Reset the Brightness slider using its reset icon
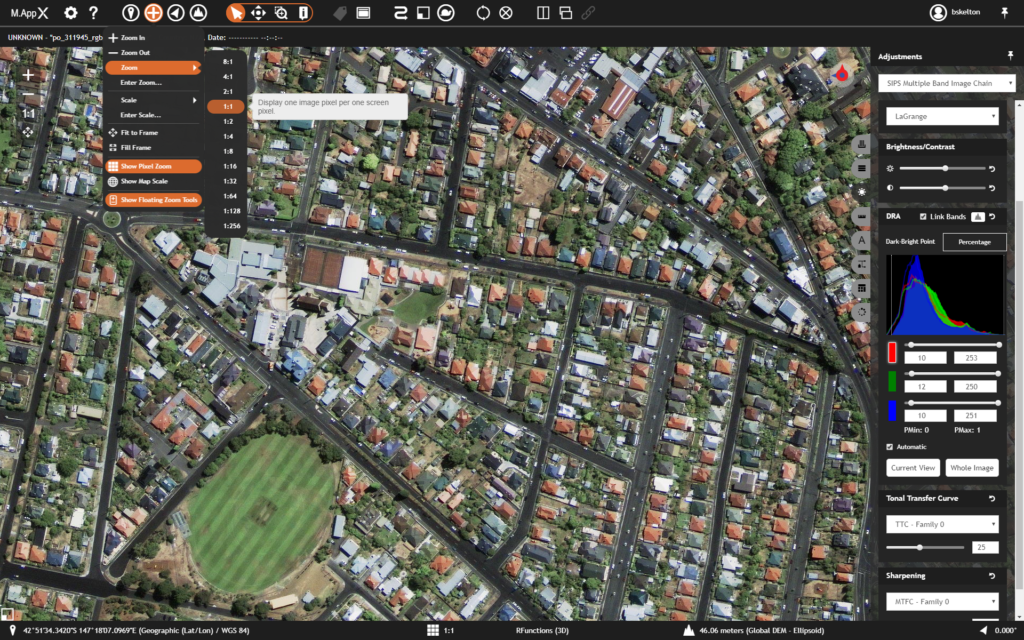1024x640 pixels. (991, 168)
